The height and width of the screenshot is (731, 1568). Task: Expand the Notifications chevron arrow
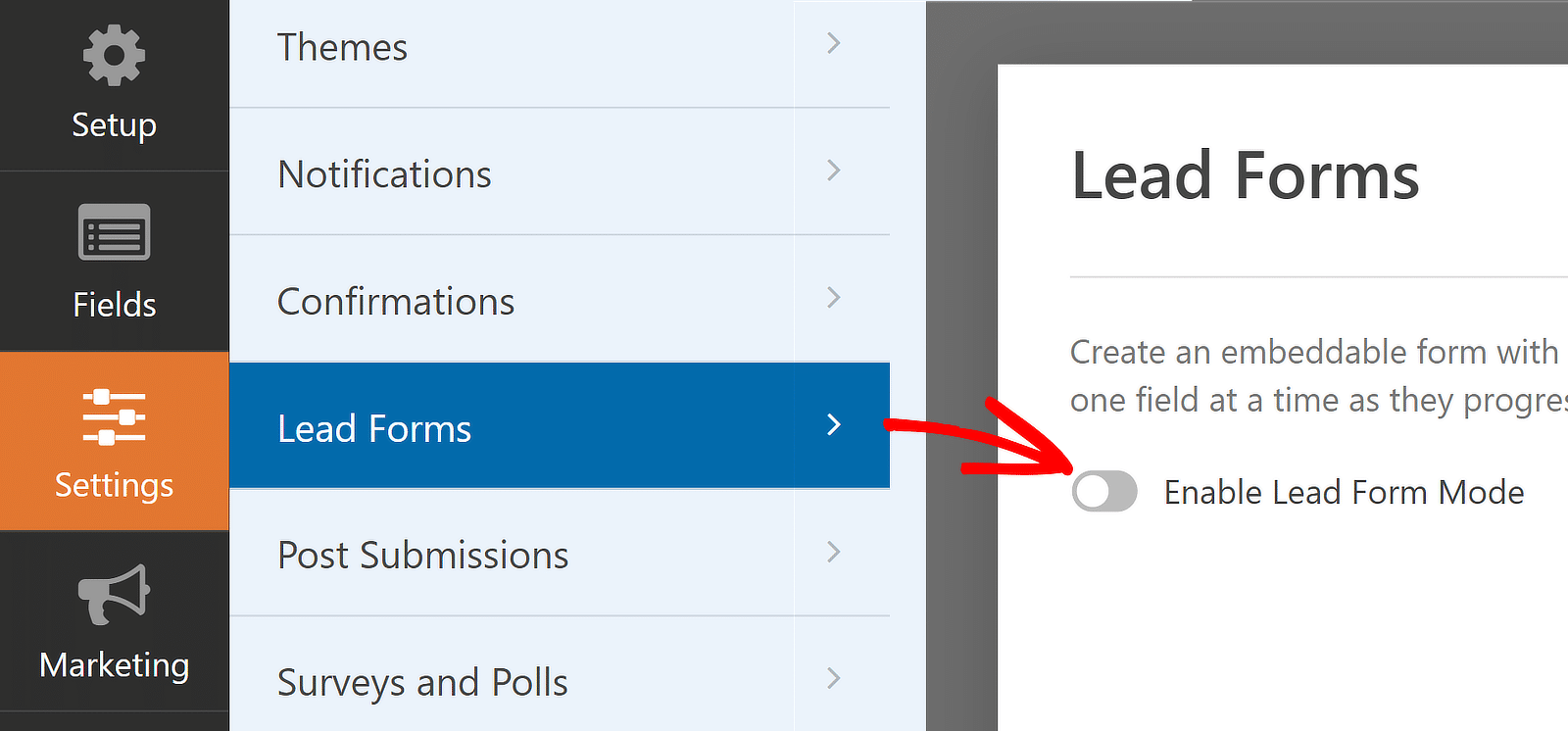coord(834,171)
